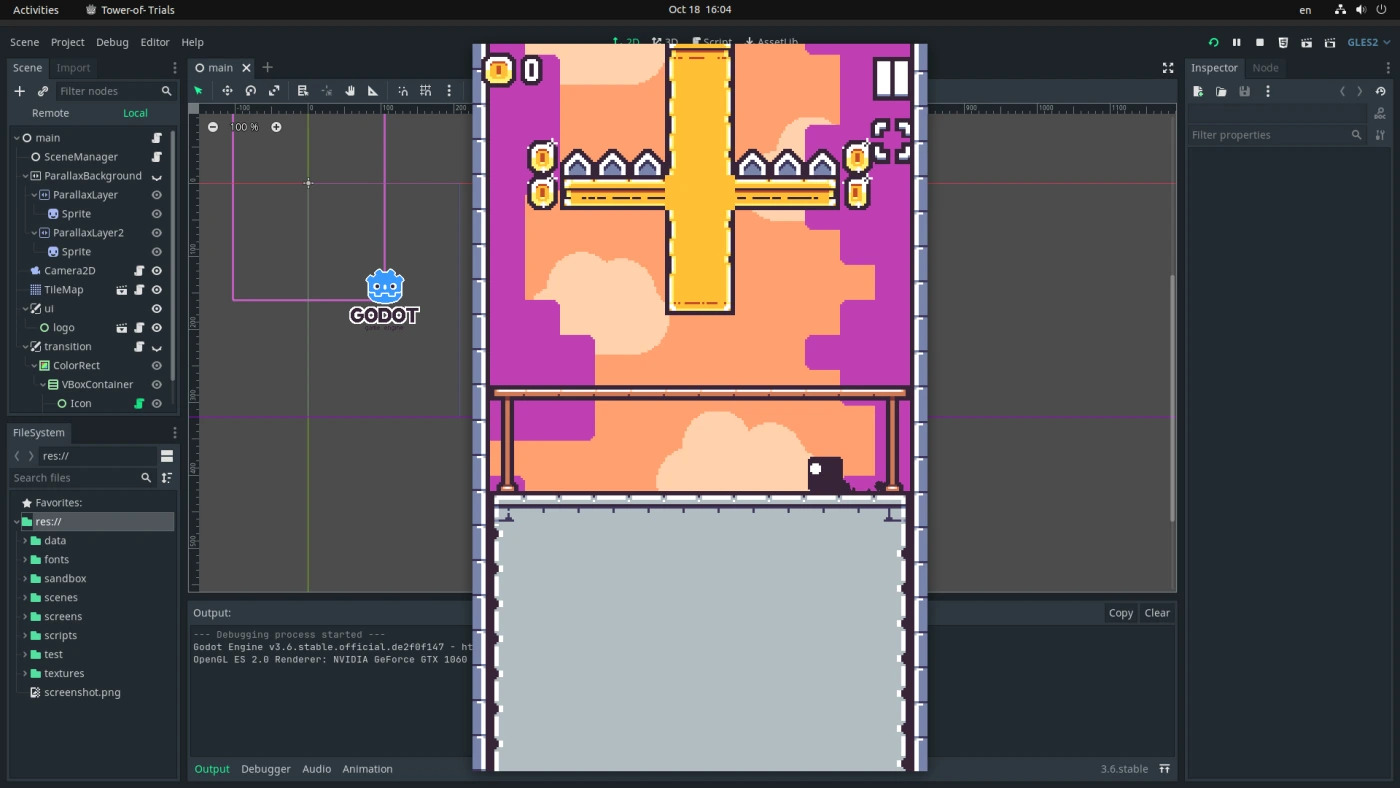1400x788 pixels.
Task: Collapse the ParallaxBackground node tree arrow
Action: click(25, 176)
